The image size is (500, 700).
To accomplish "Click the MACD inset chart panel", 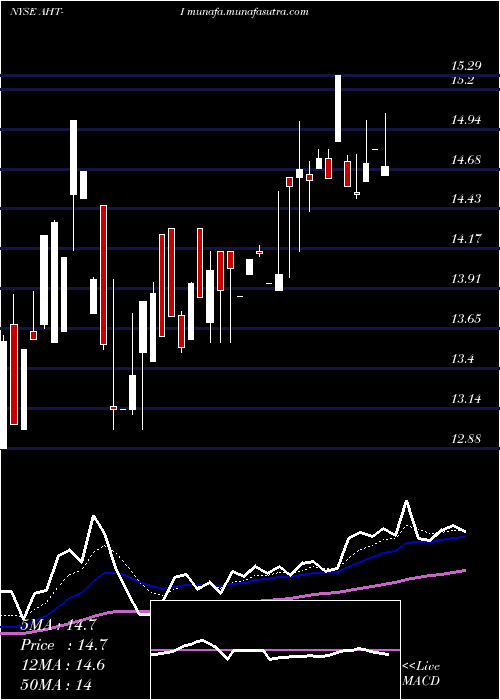I will (x=275, y=650).
